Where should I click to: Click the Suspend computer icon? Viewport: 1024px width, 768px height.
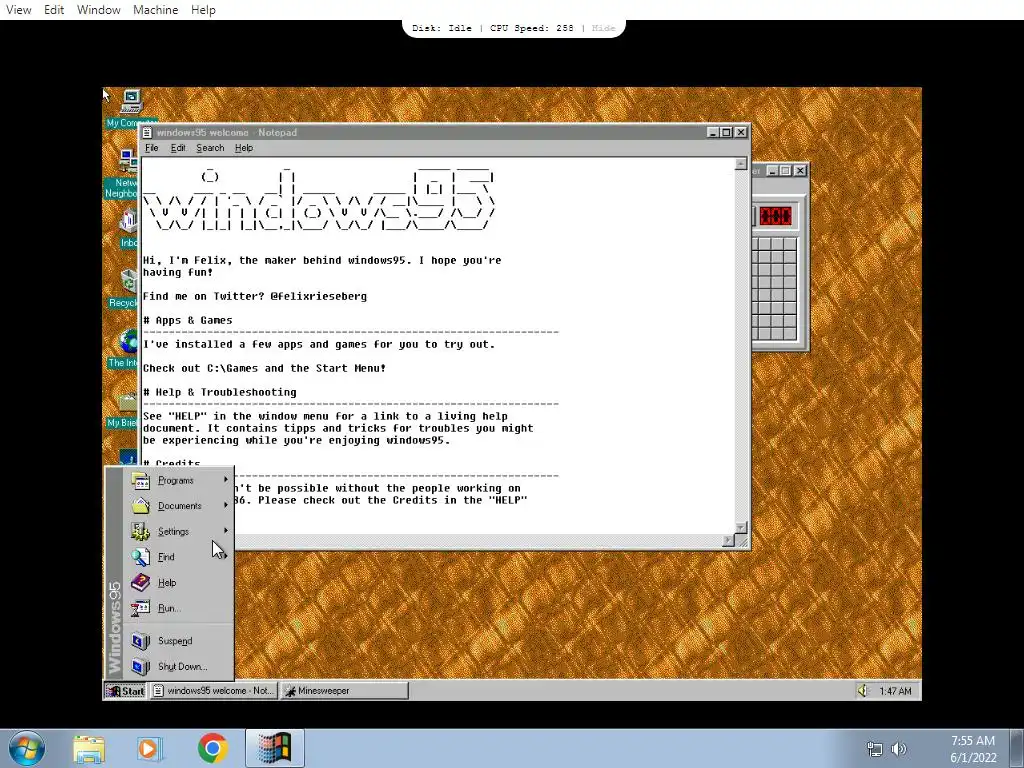tap(140, 641)
